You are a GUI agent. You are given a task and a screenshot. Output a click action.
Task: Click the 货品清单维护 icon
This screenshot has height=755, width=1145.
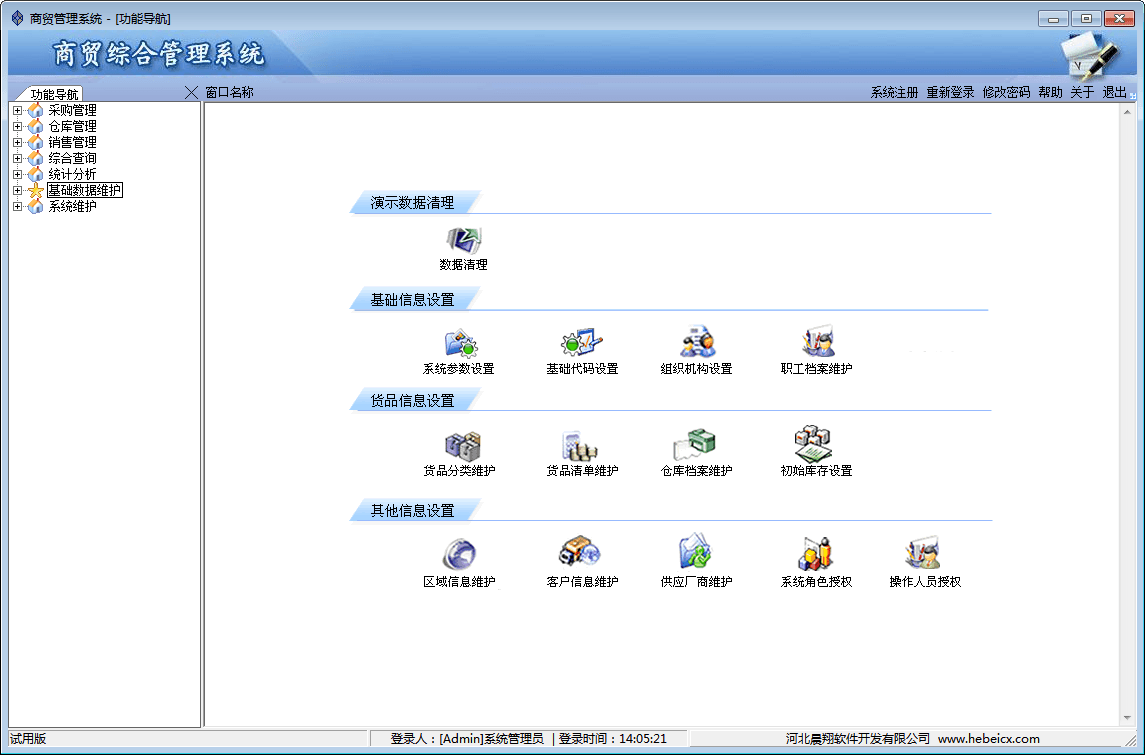(x=582, y=445)
